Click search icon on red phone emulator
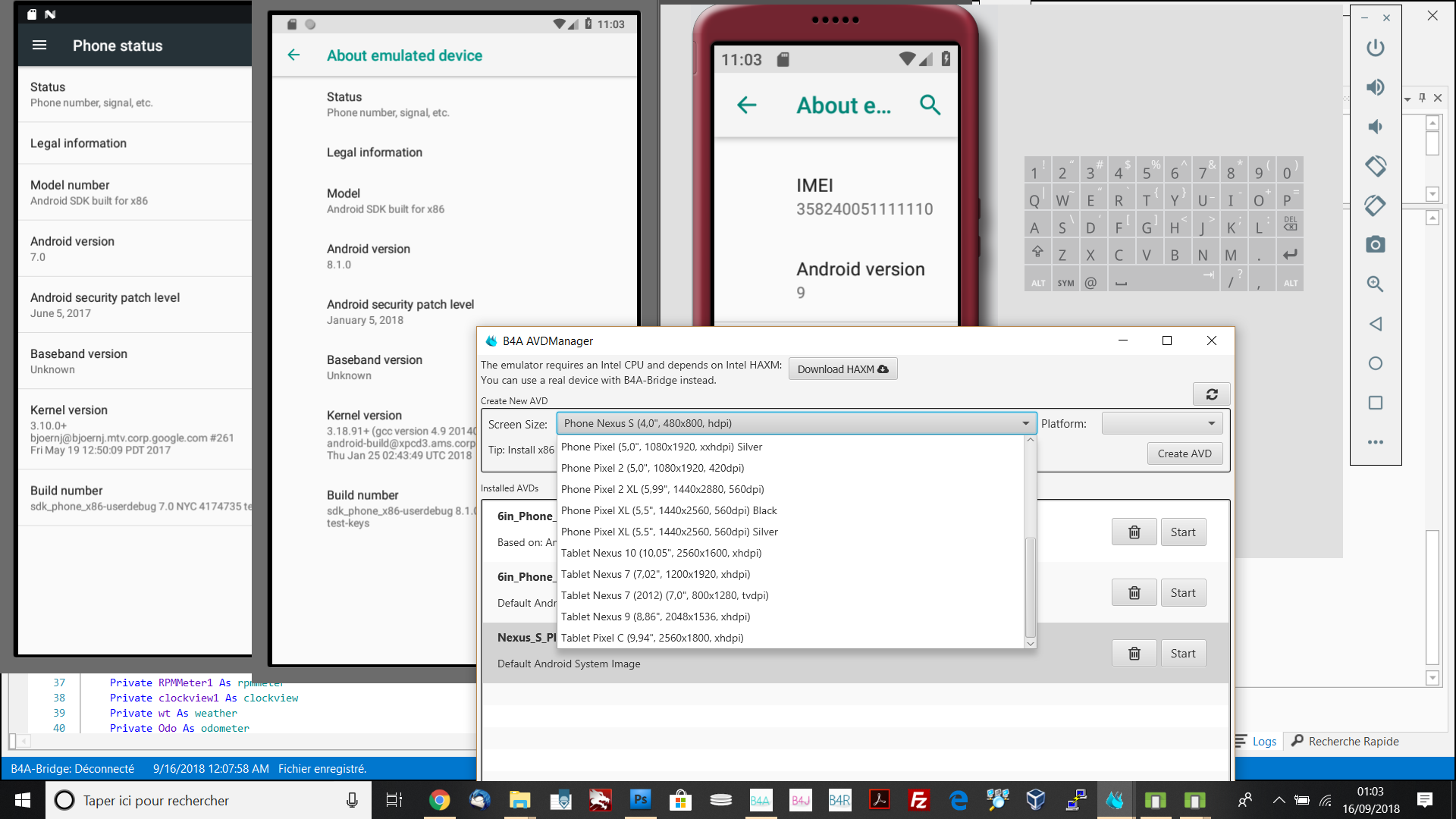 (930, 105)
